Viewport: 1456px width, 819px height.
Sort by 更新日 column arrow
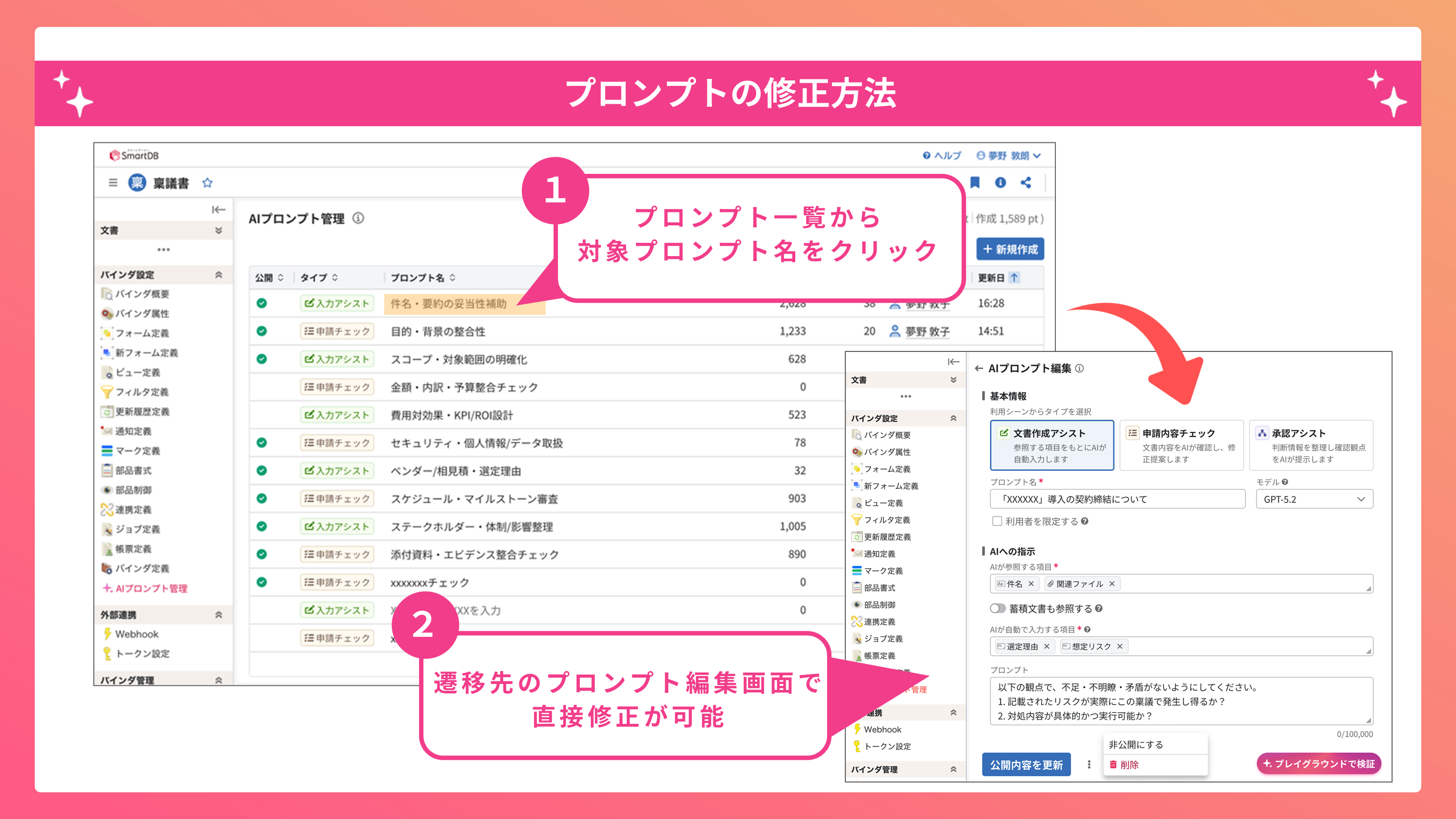click(x=1014, y=277)
